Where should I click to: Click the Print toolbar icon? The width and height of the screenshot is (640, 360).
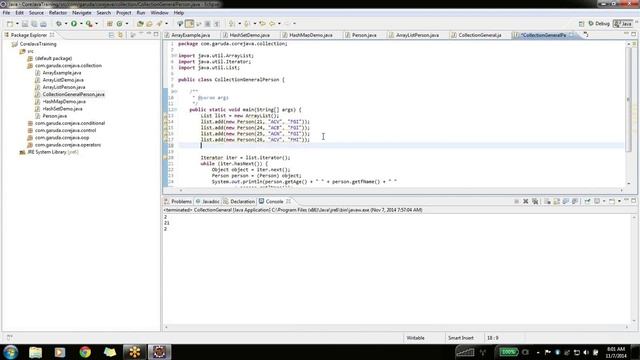click(x=43, y=24)
